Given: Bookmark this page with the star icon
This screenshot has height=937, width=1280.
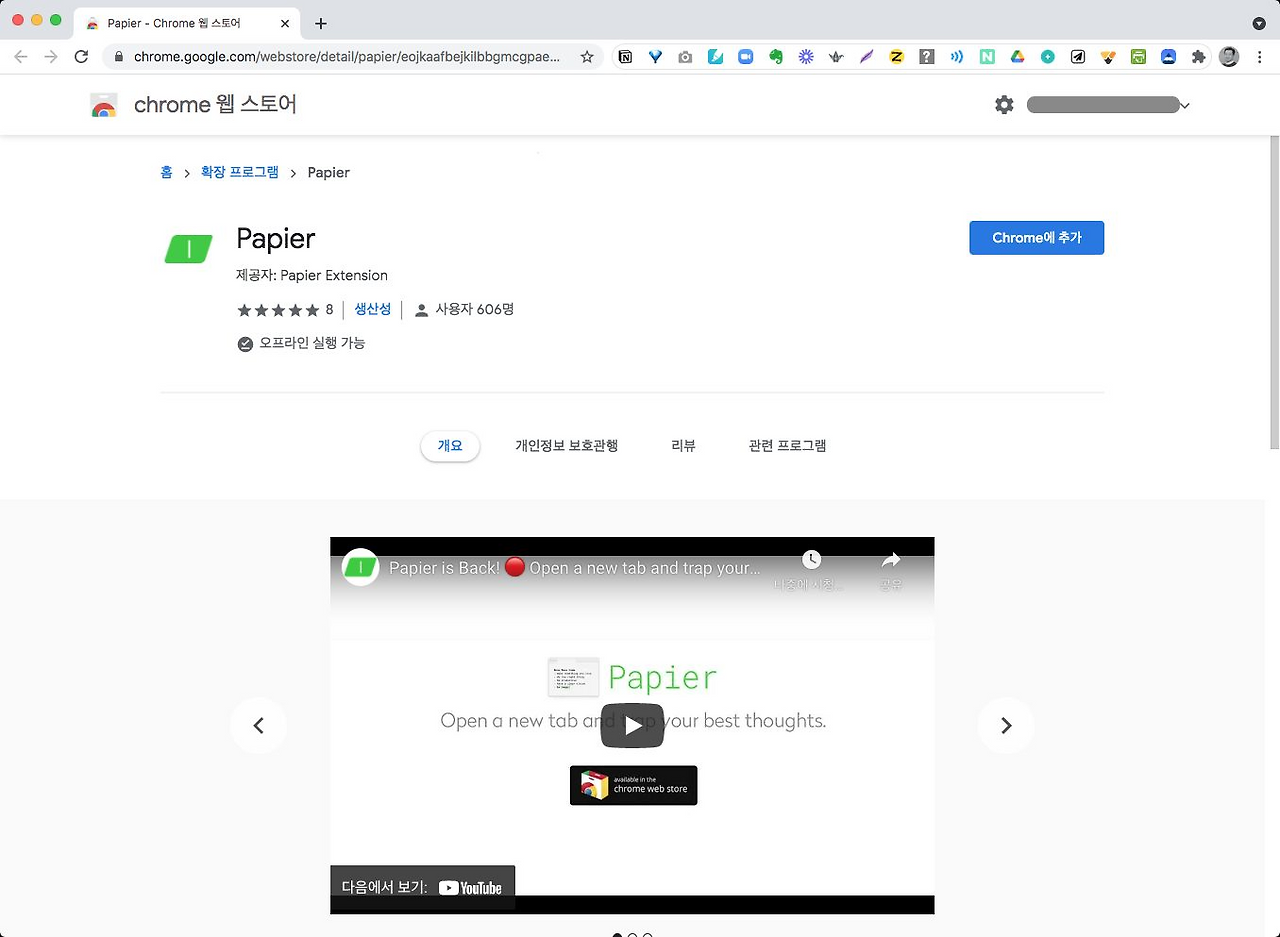Looking at the screenshot, I should (x=587, y=57).
